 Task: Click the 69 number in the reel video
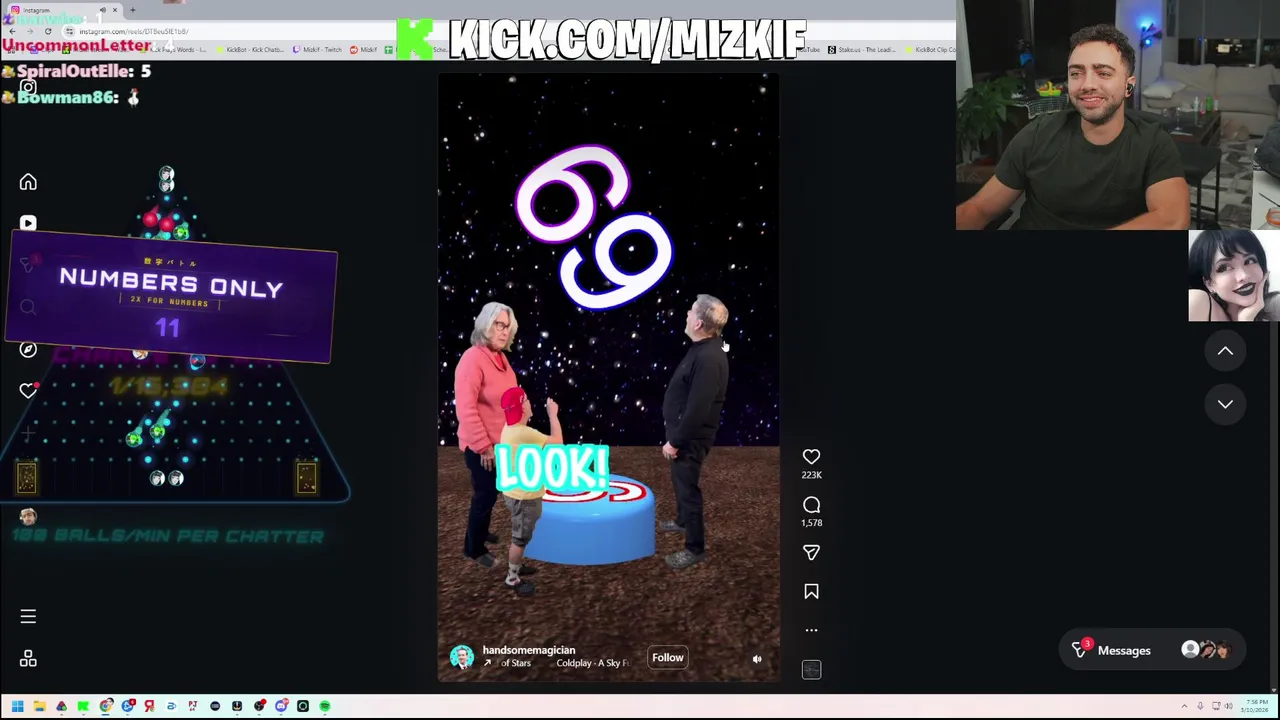click(x=594, y=226)
